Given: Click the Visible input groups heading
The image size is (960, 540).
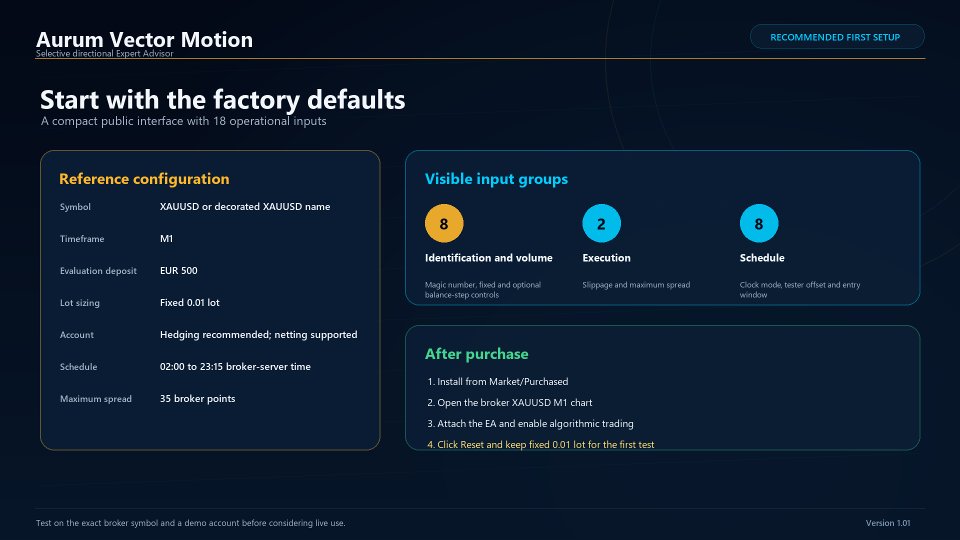Looking at the screenshot, I should [497, 179].
